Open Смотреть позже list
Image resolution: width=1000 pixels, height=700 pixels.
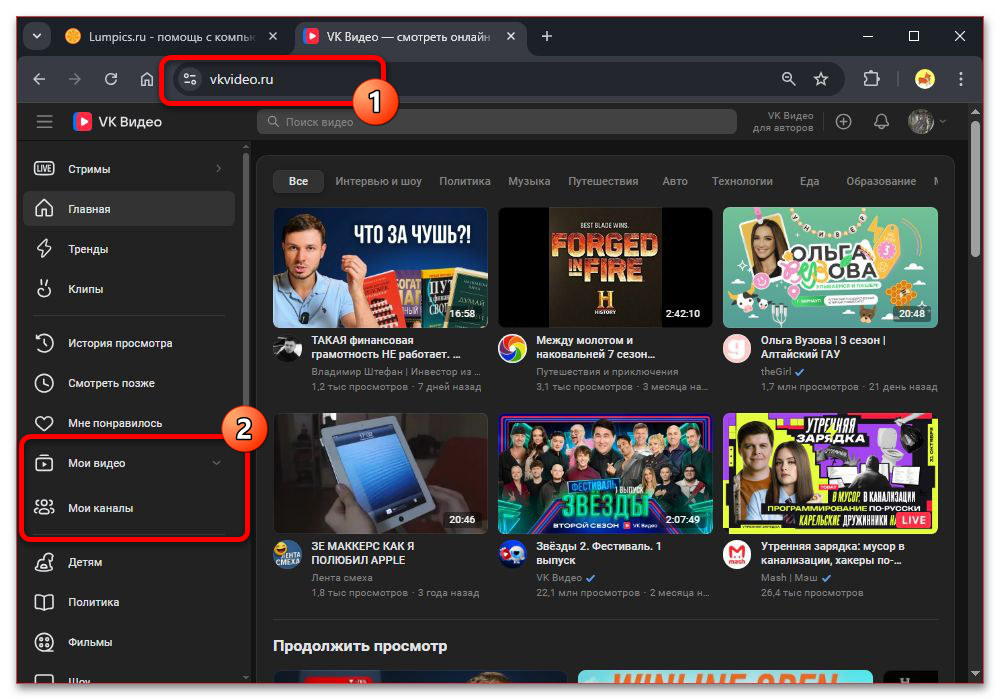point(129,383)
